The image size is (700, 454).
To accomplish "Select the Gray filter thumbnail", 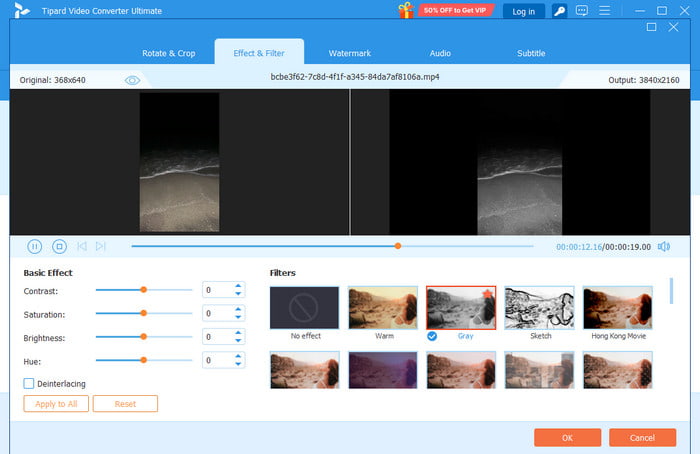I will coord(461,308).
